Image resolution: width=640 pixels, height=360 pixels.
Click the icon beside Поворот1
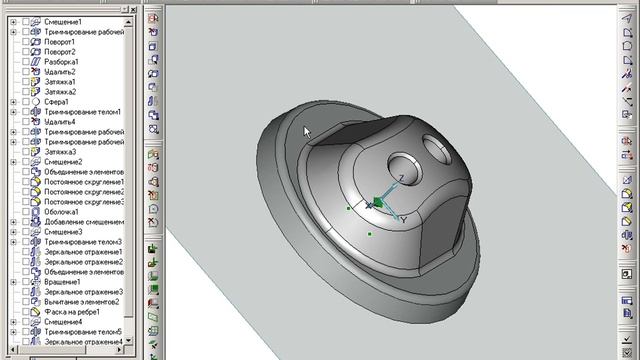pos(36,42)
